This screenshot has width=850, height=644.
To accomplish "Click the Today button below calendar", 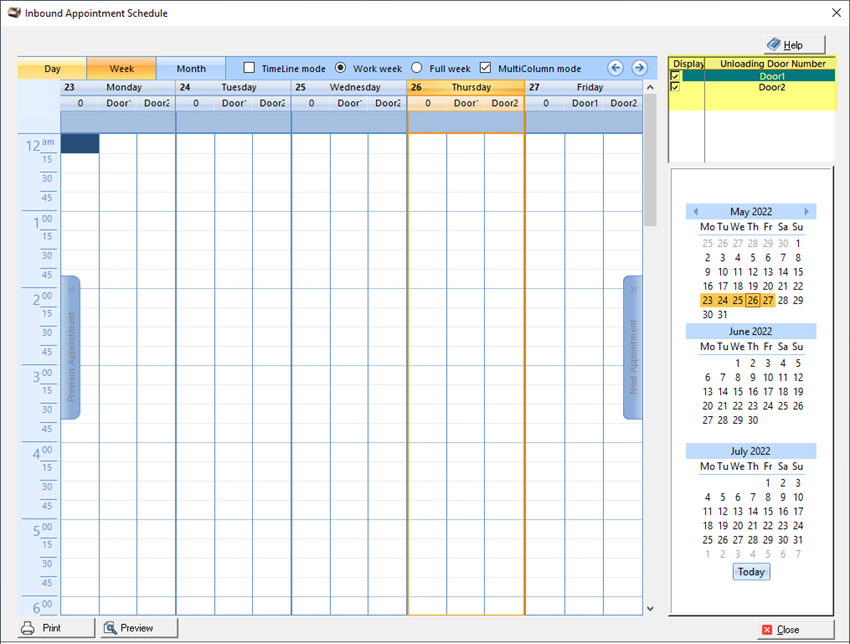I will pyautogui.click(x=751, y=572).
